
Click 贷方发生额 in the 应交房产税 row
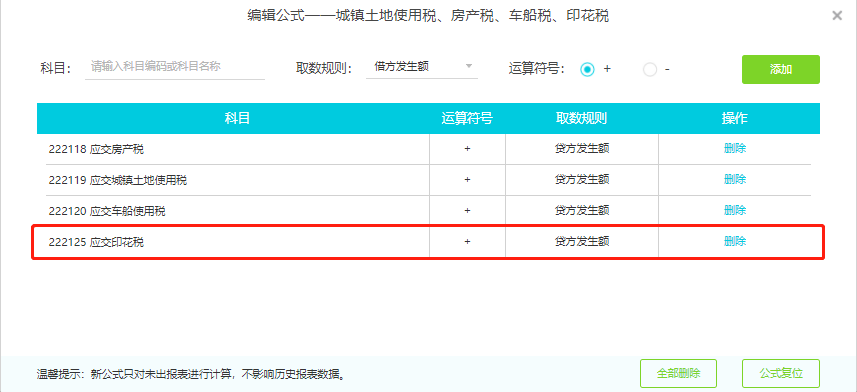pos(582,148)
